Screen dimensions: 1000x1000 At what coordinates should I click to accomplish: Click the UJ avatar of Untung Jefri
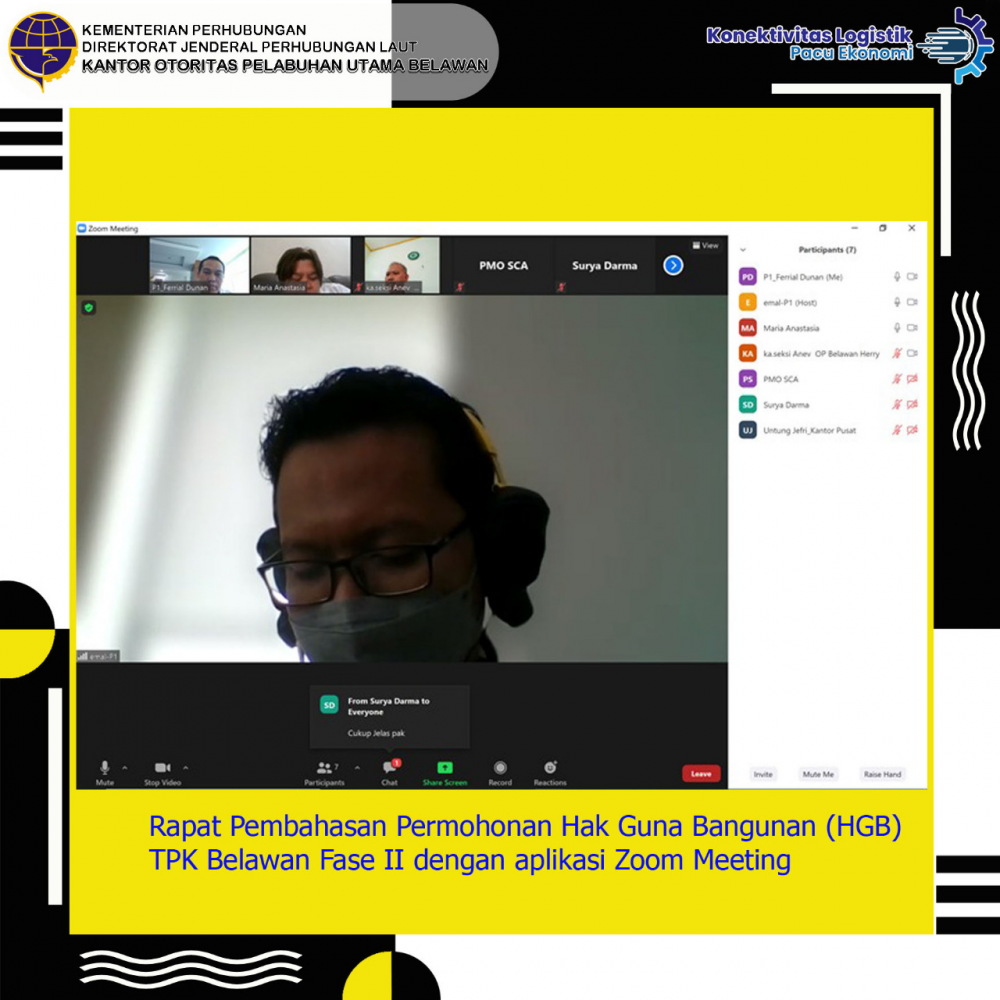[x=747, y=430]
